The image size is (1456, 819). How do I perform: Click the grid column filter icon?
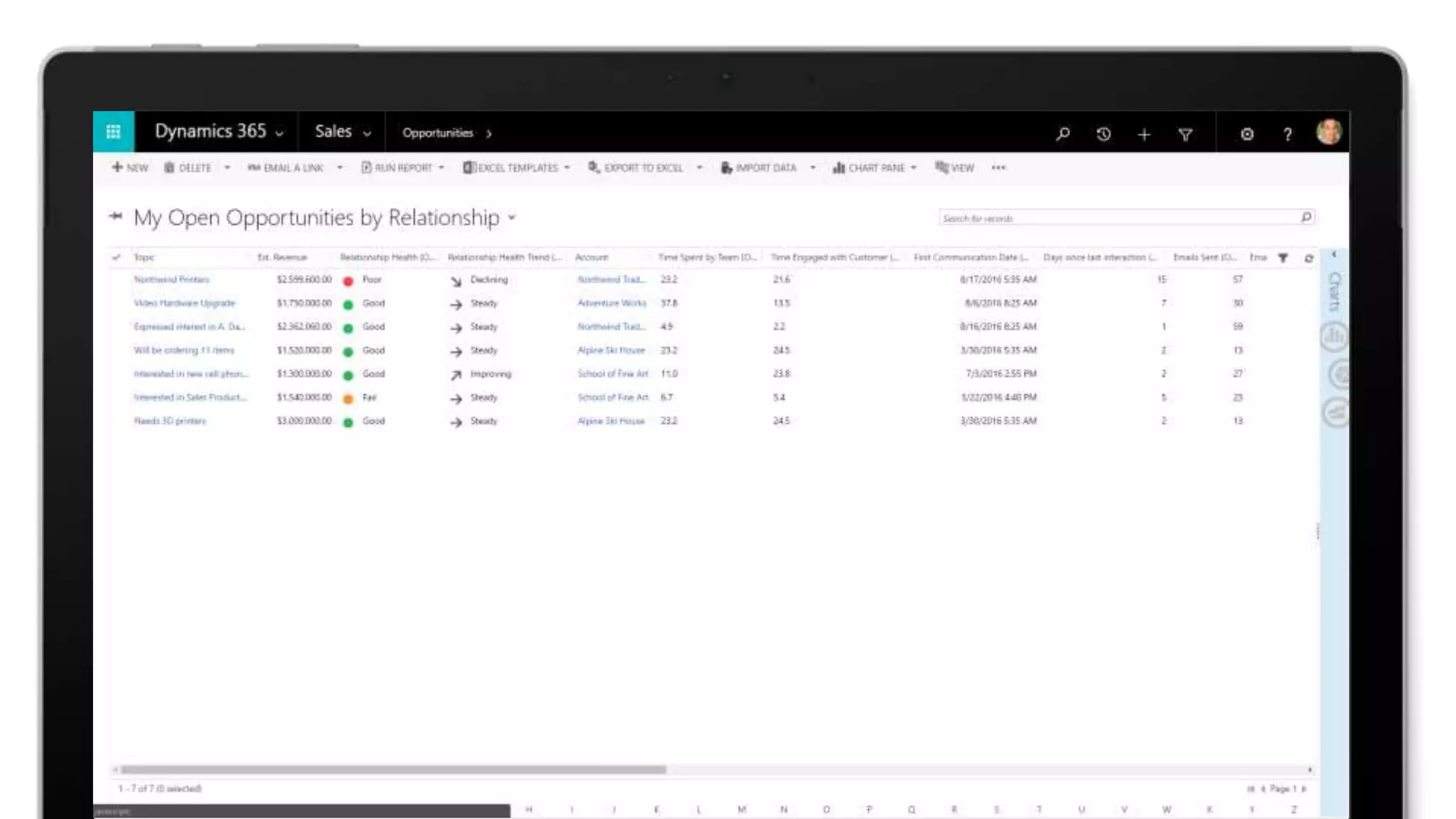click(x=1283, y=258)
